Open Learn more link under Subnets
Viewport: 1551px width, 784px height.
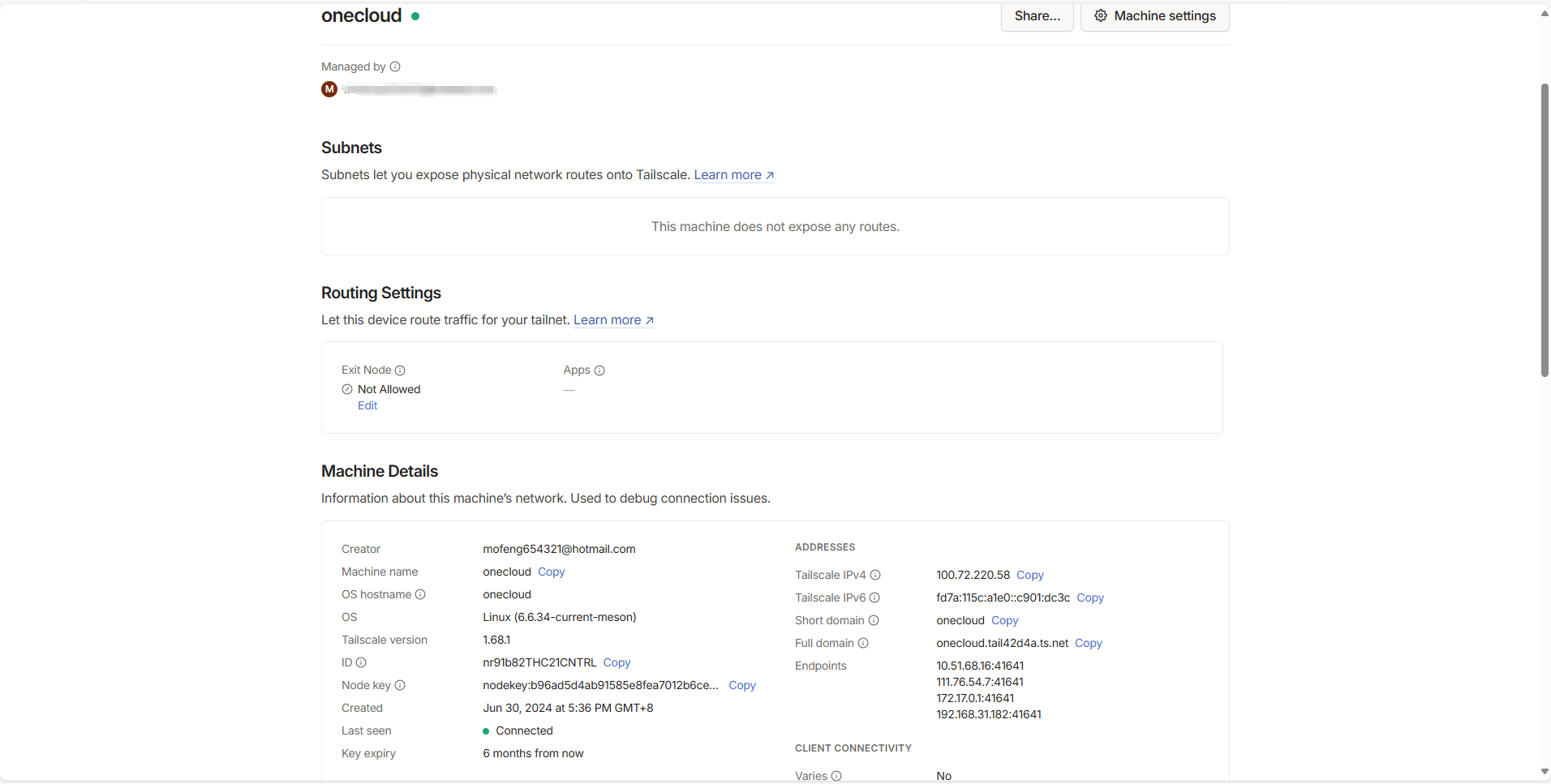coord(733,175)
